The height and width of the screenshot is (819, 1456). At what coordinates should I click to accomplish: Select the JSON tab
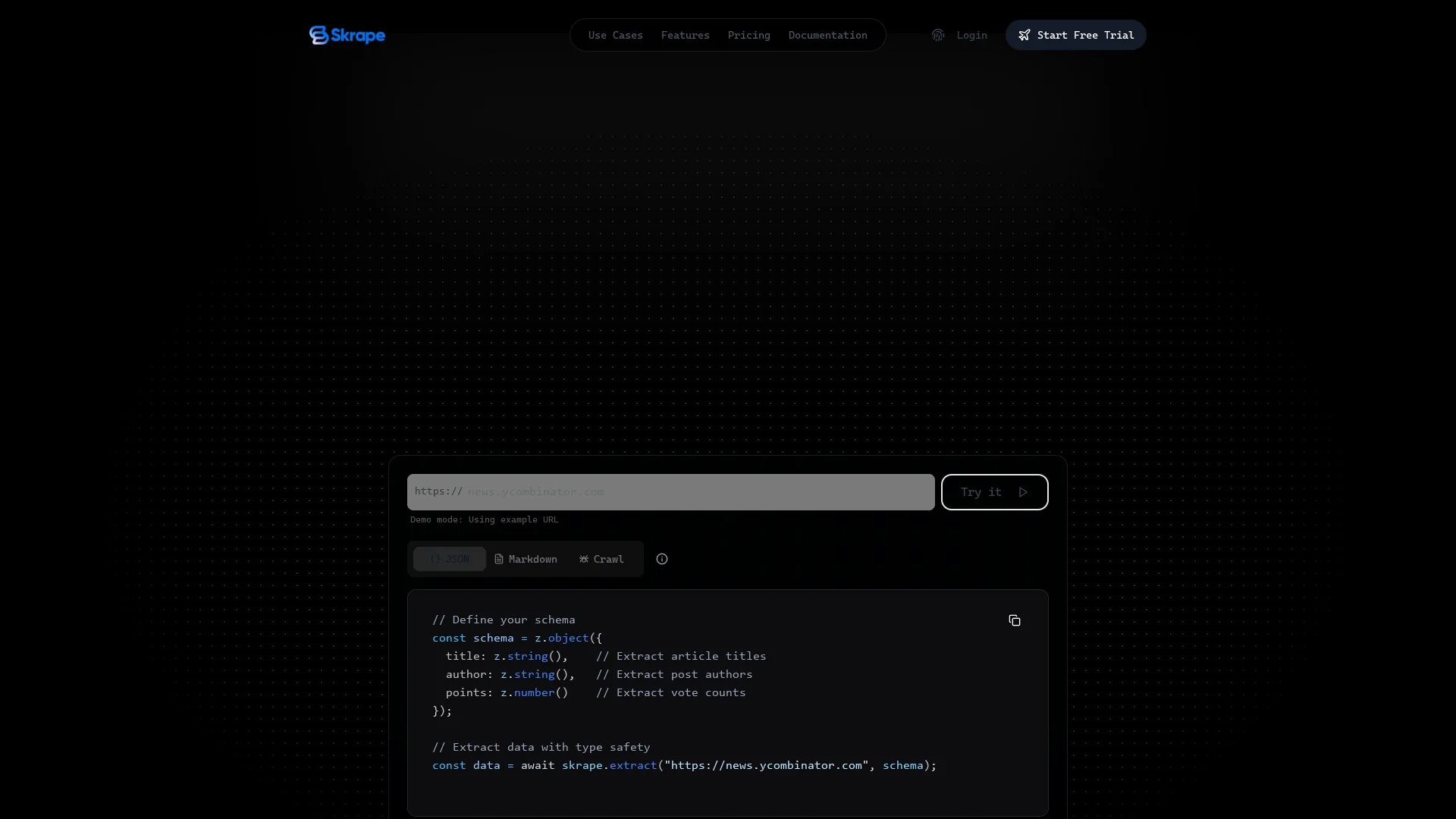click(x=450, y=559)
